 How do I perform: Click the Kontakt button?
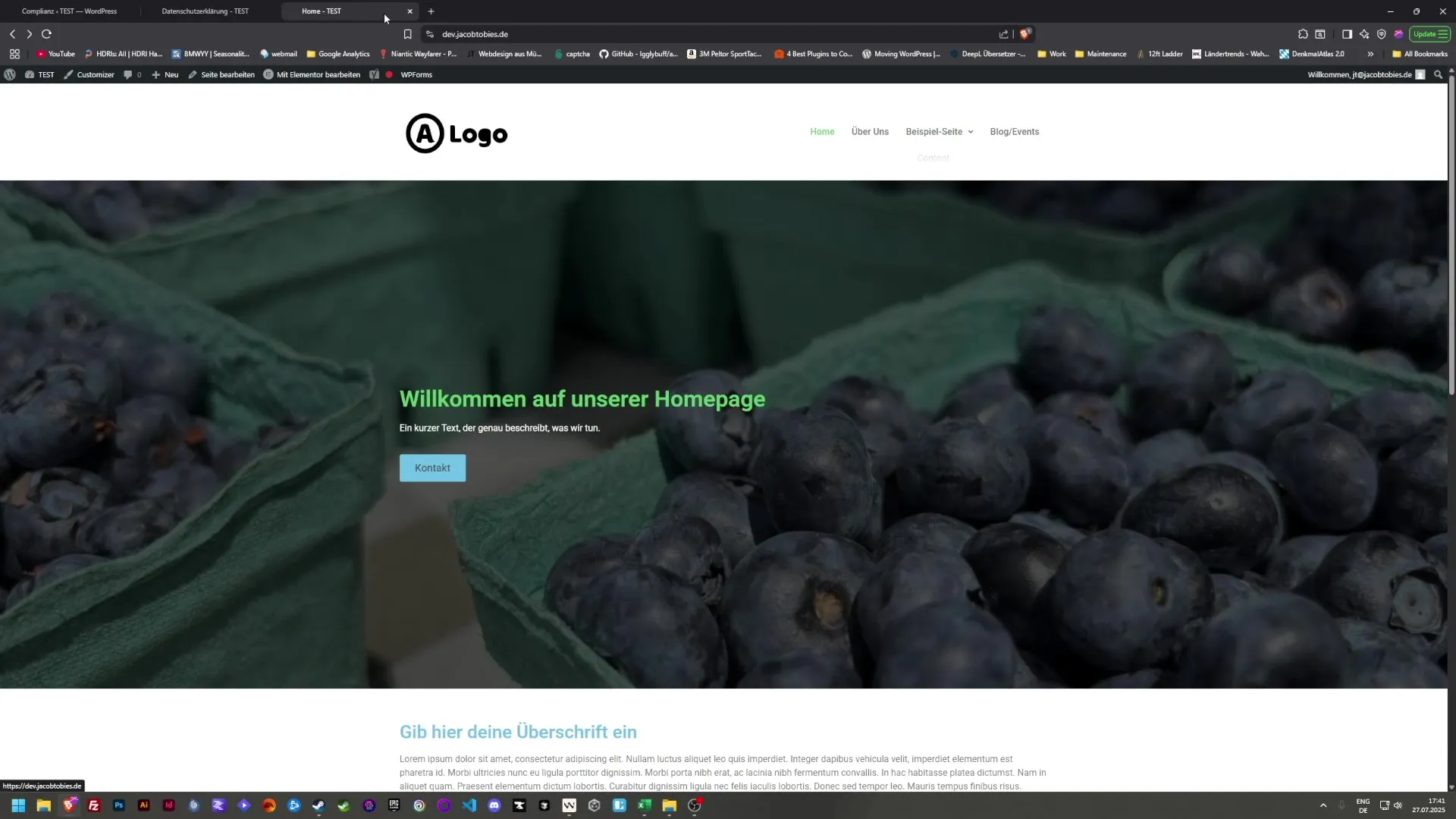tap(432, 468)
